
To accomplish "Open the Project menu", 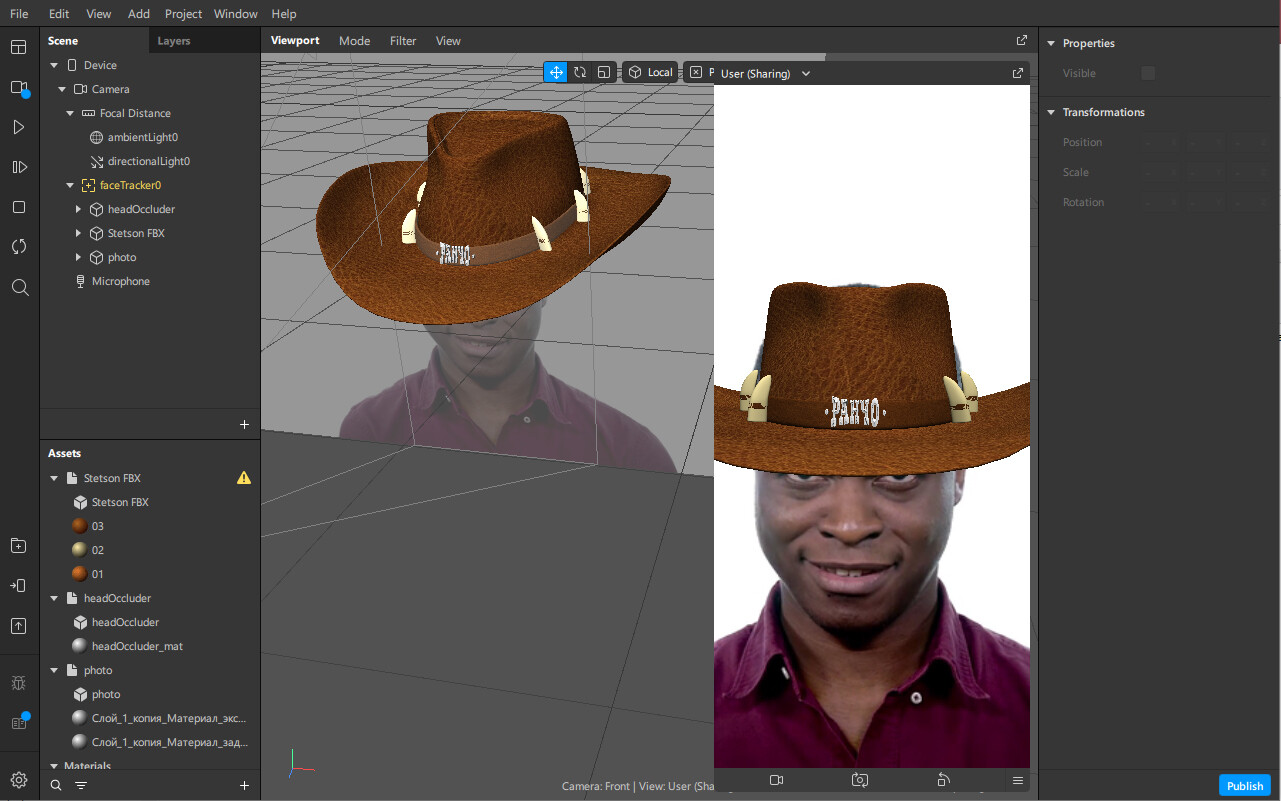I will point(182,13).
